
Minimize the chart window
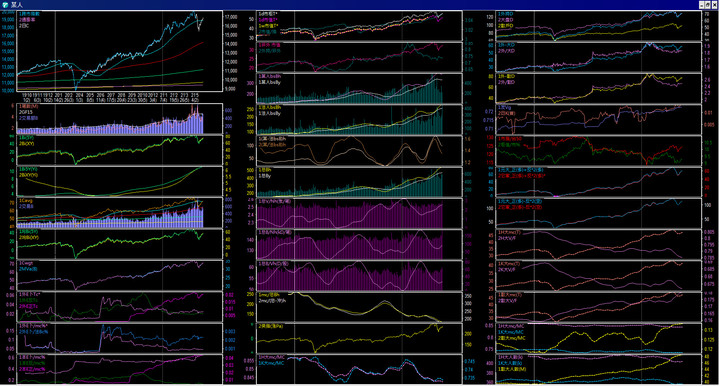(701, 5)
